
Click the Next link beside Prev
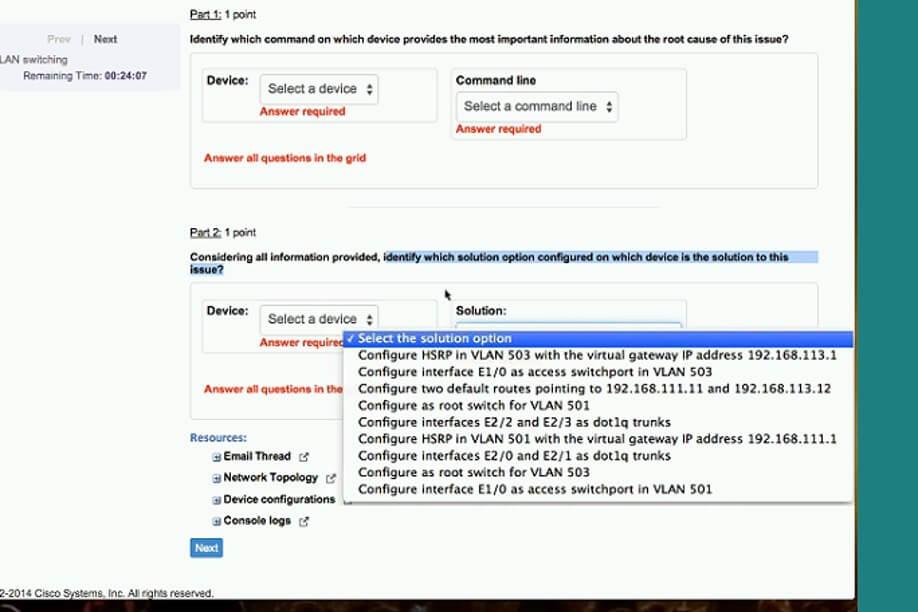pos(105,40)
